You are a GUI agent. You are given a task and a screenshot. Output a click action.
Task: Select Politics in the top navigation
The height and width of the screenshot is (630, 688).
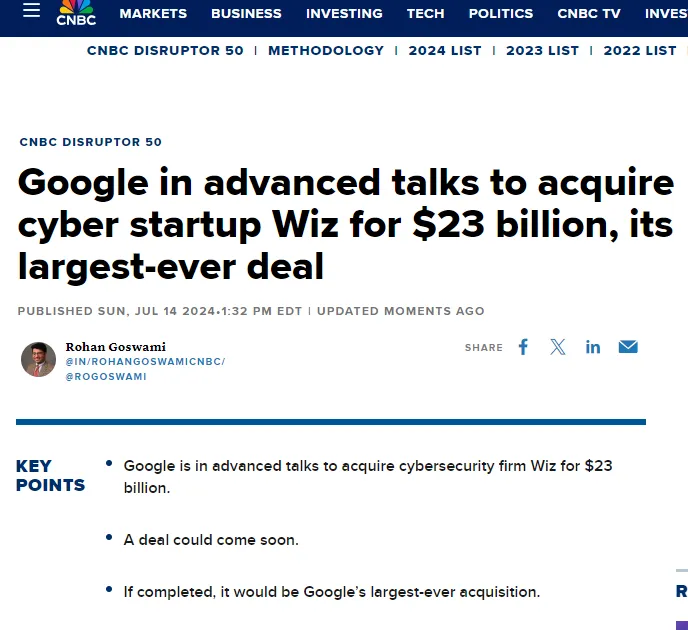pos(501,13)
